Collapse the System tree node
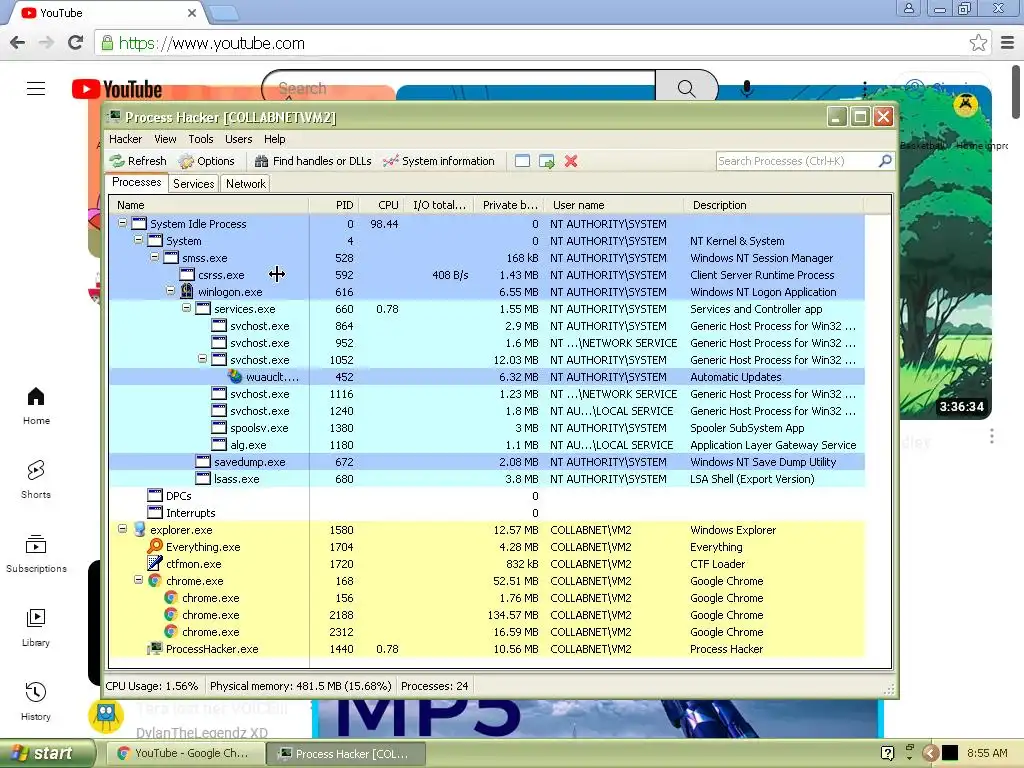 pos(138,240)
